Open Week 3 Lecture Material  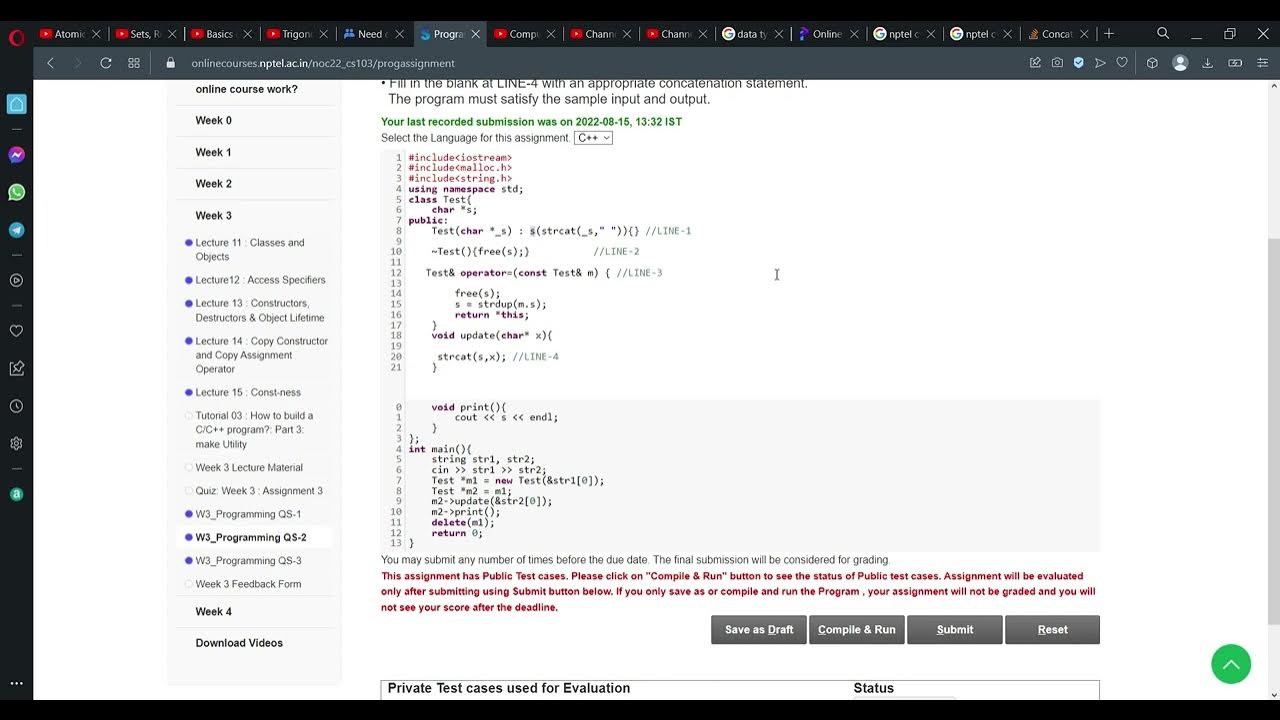249,468
